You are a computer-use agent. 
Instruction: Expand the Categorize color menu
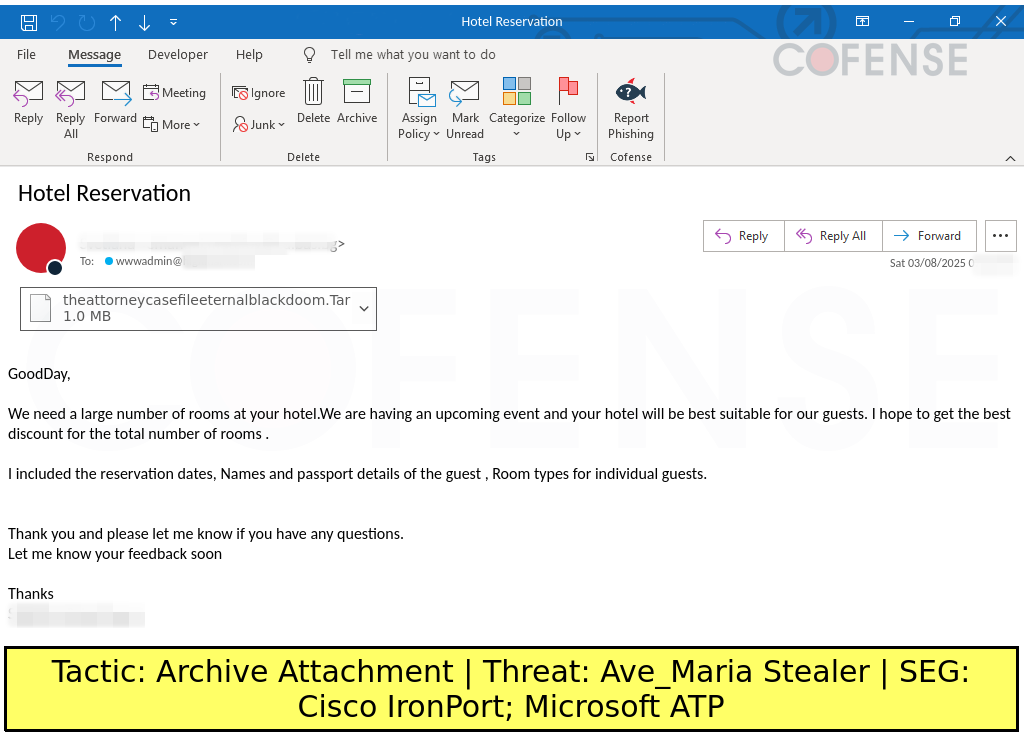pyautogui.click(x=517, y=108)
